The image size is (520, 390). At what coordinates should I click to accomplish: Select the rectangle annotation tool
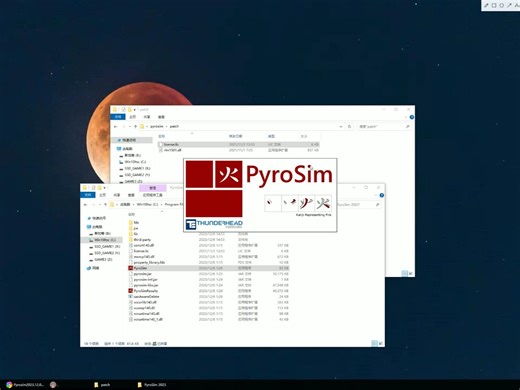pos(494,5)
